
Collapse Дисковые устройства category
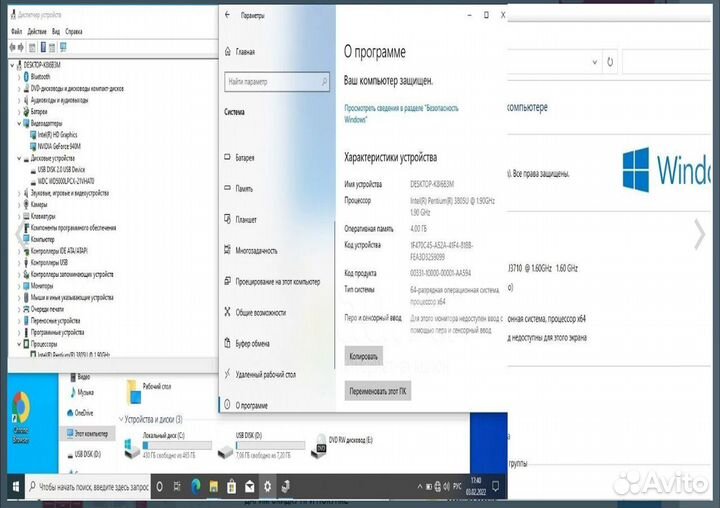[19, 158]
